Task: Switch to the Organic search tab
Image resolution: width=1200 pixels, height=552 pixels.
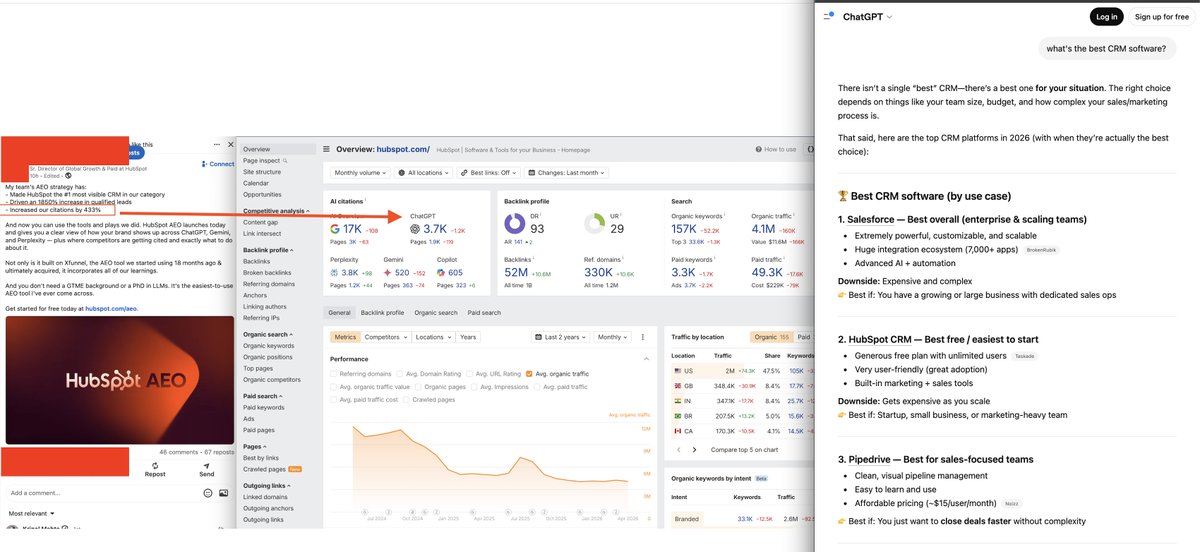Action: pyautogui.click(x=436, y=313)
